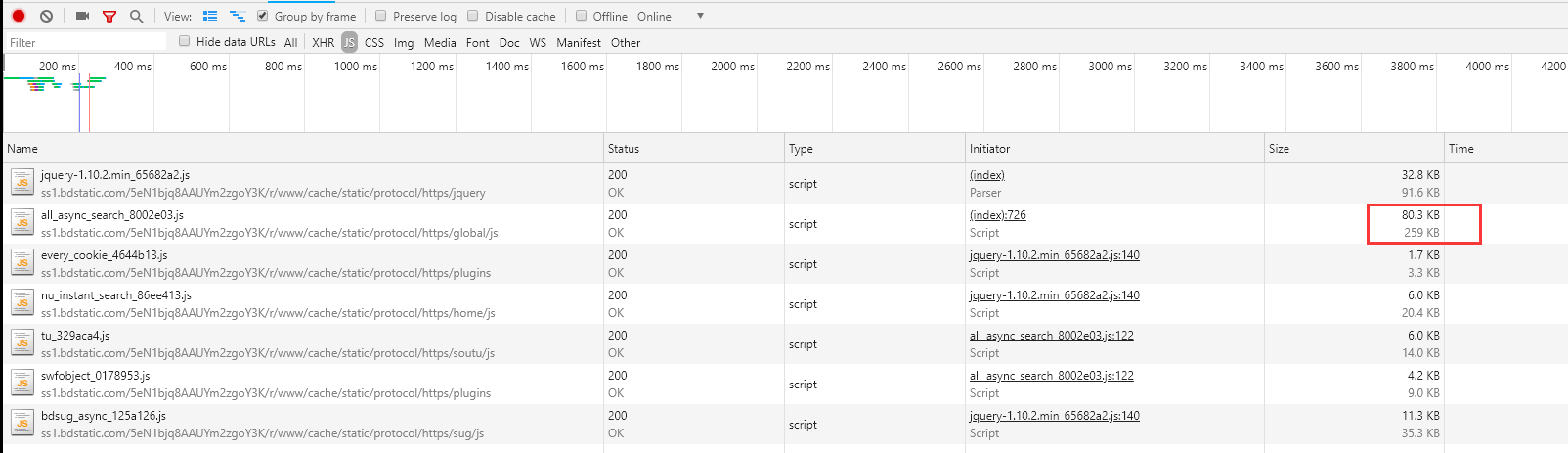1568x453 pixels.
Task: Toggle the Offline checkbox
Action: [x=581, y=16]
